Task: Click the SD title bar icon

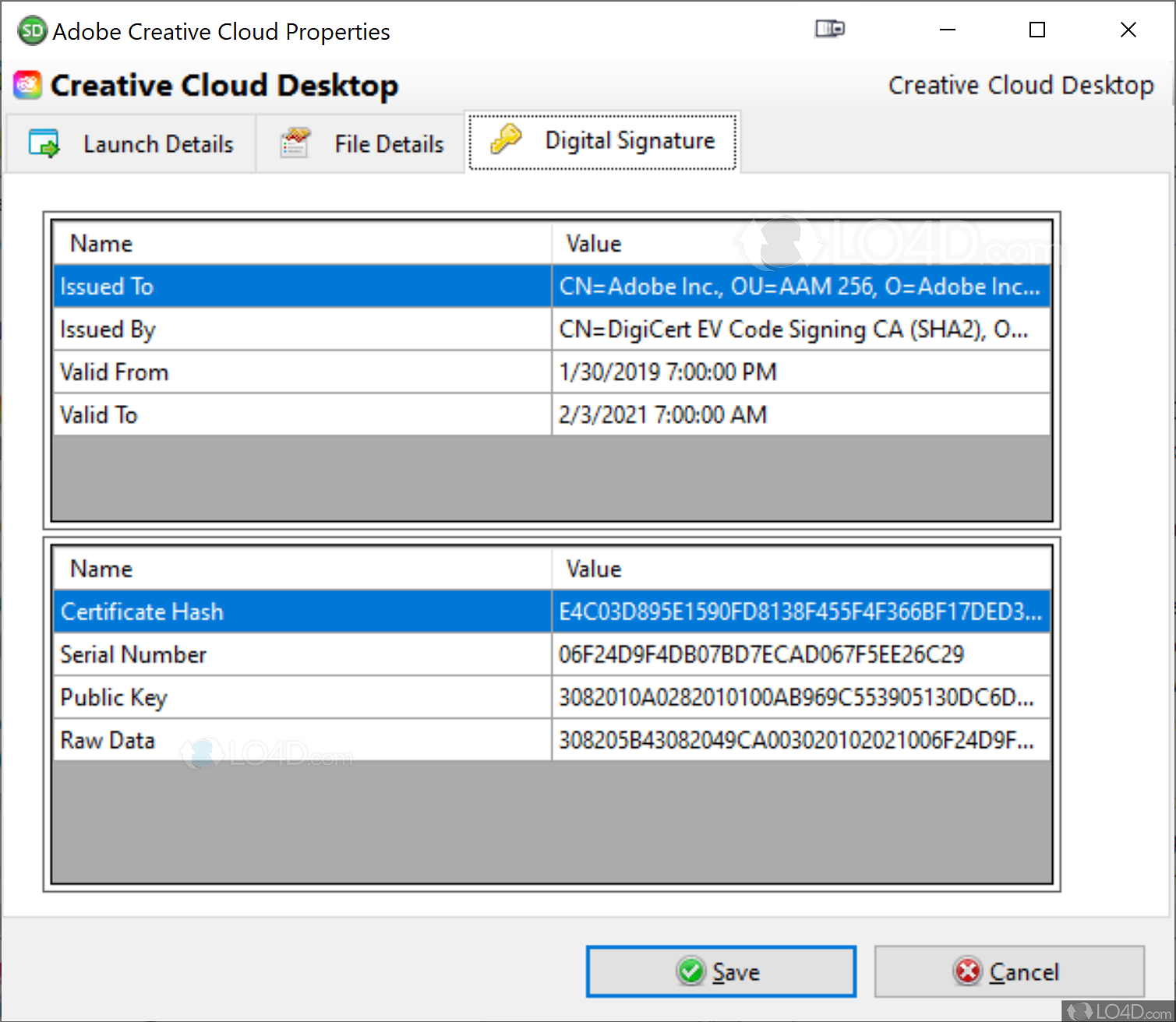Action: [x=32, y=31]
